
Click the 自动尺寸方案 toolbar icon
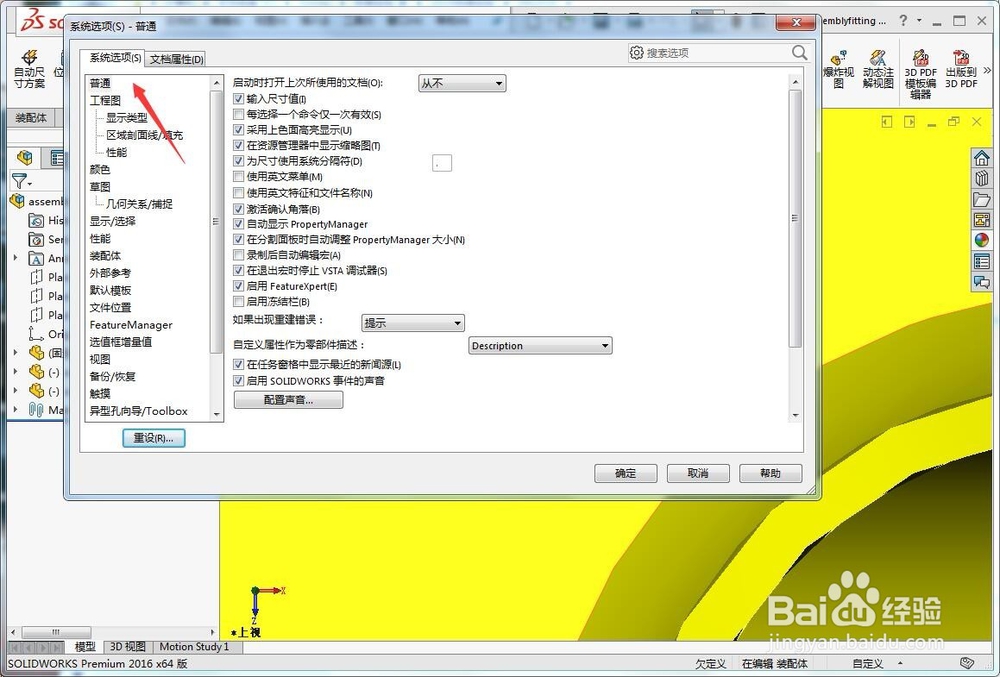click(29, 69)
